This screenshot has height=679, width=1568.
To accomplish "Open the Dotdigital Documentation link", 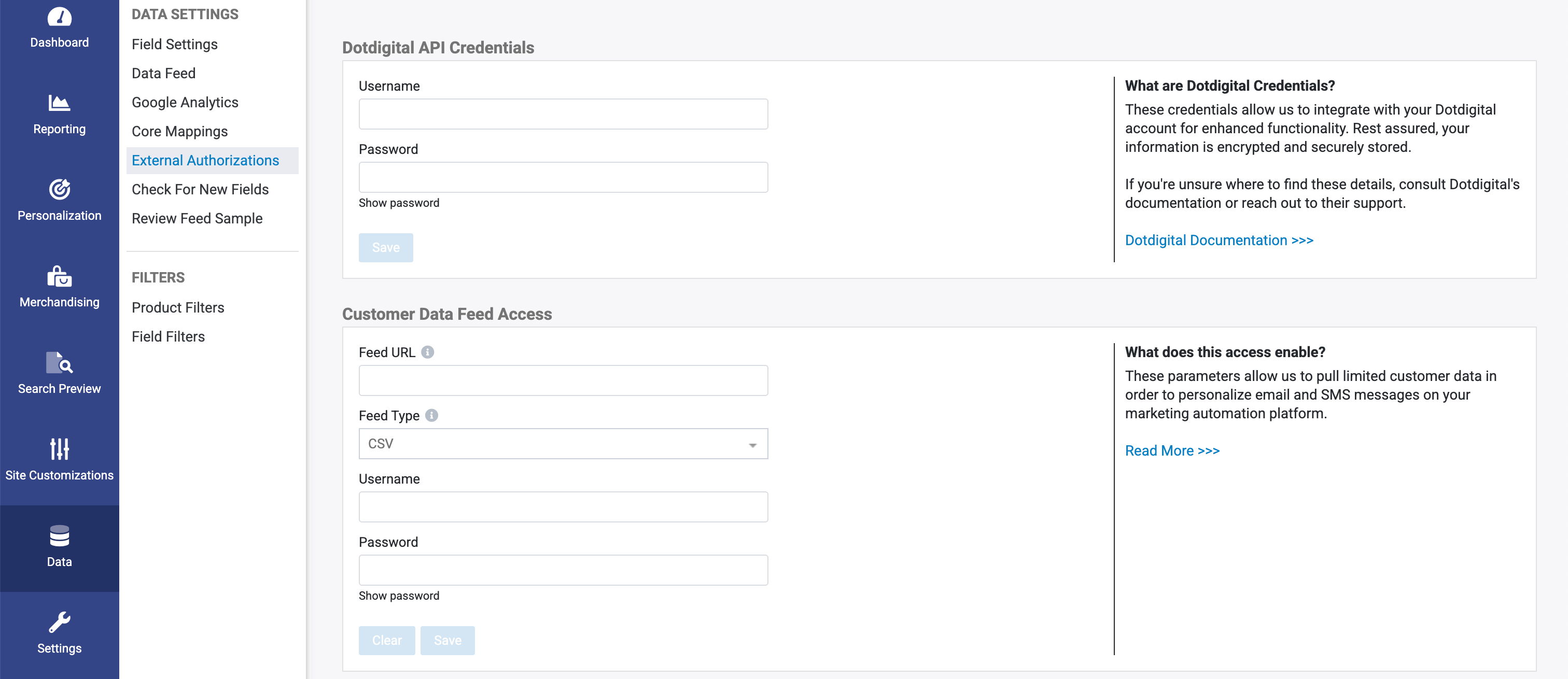I will [1219, 241].
